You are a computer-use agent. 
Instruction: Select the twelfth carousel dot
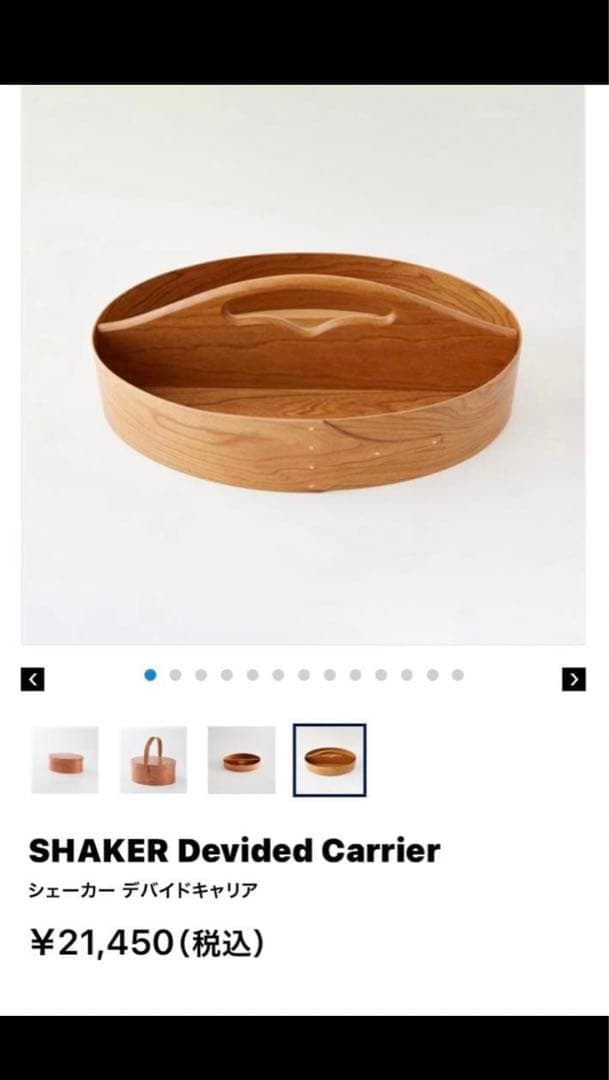pos(433,675)
